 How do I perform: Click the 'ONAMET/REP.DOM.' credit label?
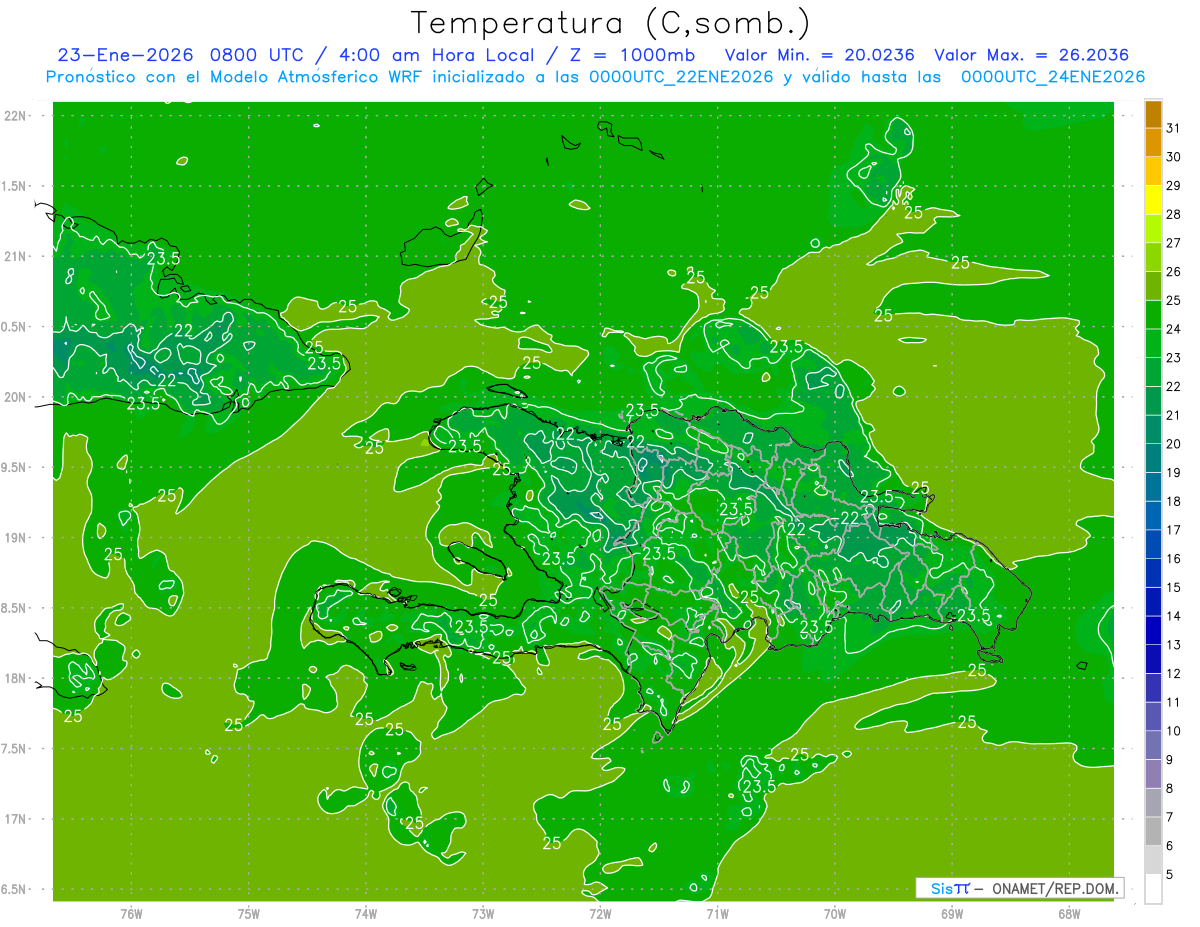click(x=1056, y=888)
